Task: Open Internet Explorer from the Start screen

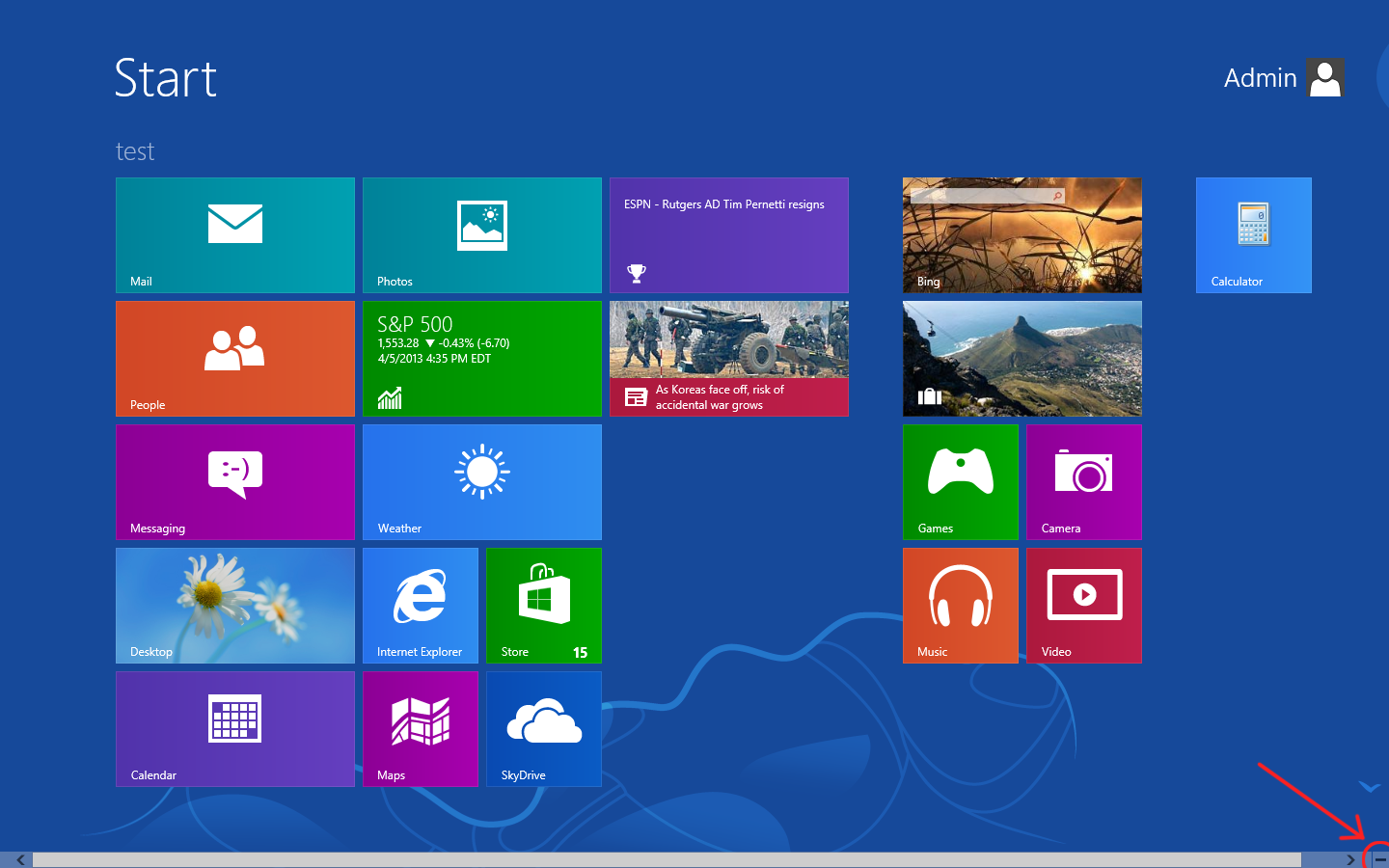Action: click(421, 606)
